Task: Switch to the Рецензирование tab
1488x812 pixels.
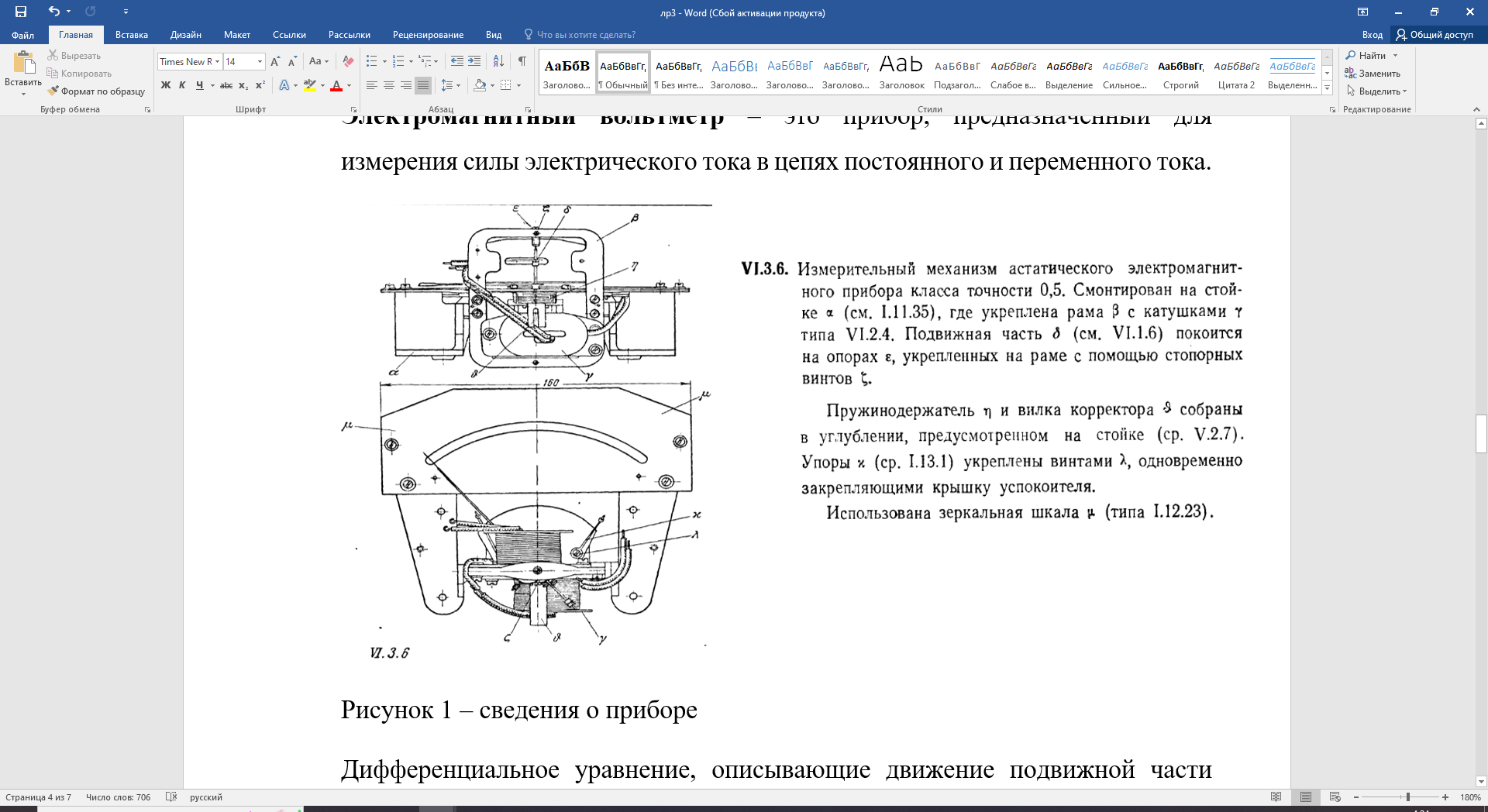Action: (x=428, y=35)
